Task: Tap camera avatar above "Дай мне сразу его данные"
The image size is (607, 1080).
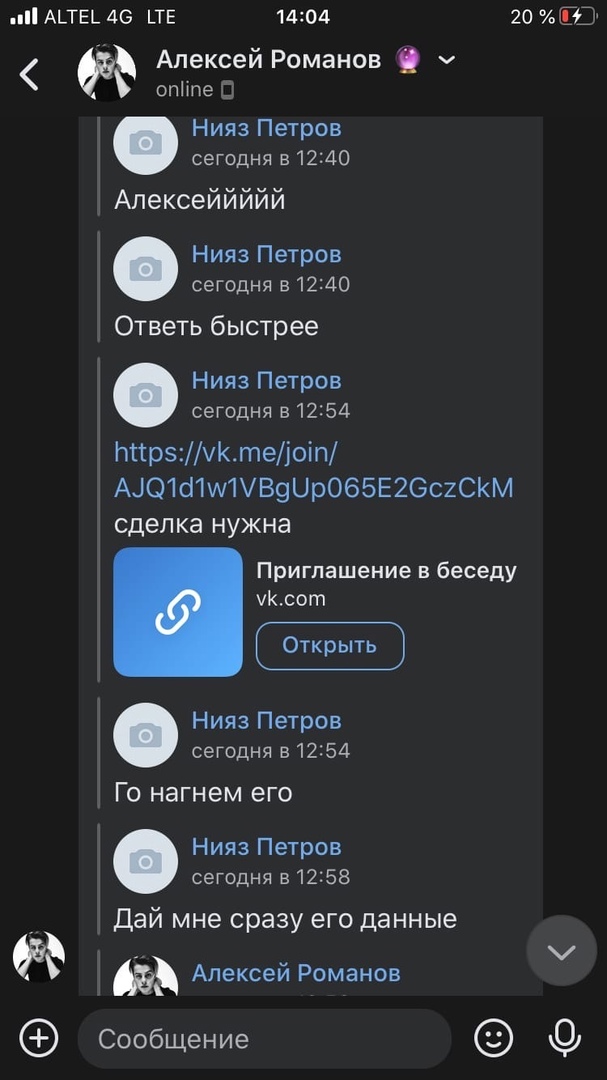Action: pyautogui.click(x=146, y=861)
